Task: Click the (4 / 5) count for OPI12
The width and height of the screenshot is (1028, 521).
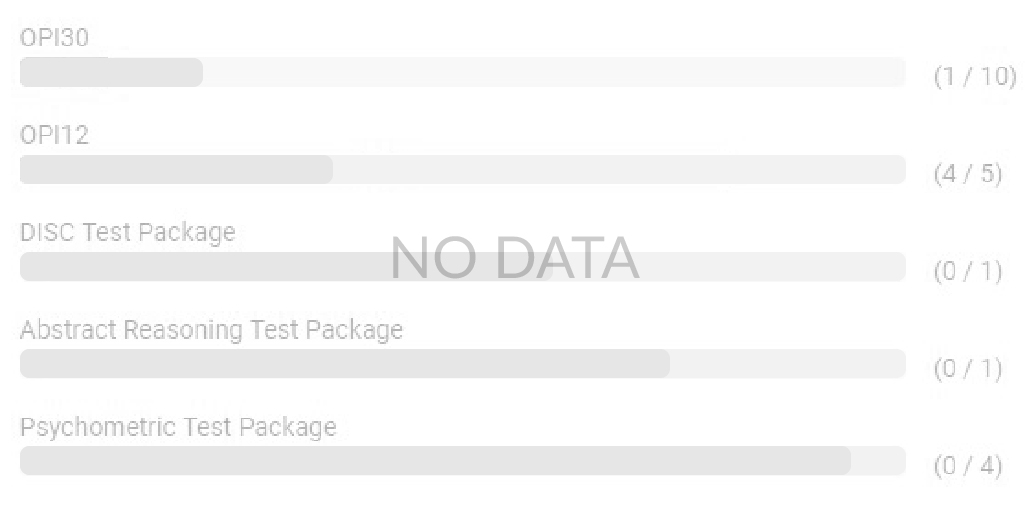Action: (x=967, y=174)
